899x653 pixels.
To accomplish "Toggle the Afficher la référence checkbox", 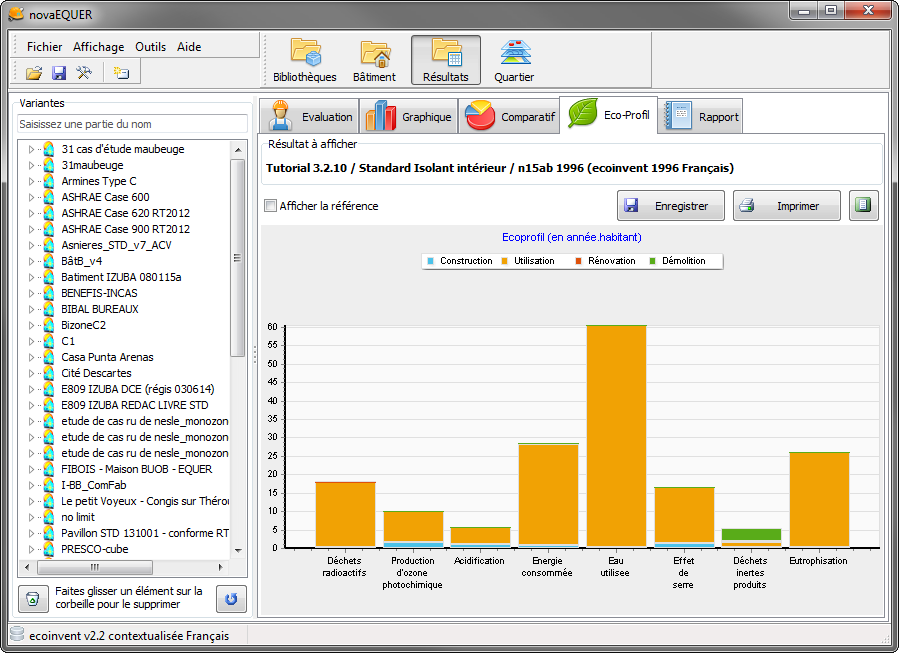I will click(270, 205).
